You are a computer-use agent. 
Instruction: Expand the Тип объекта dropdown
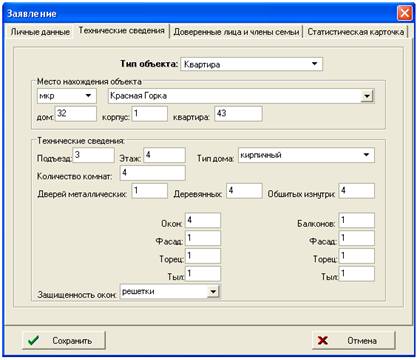point(315,64)
